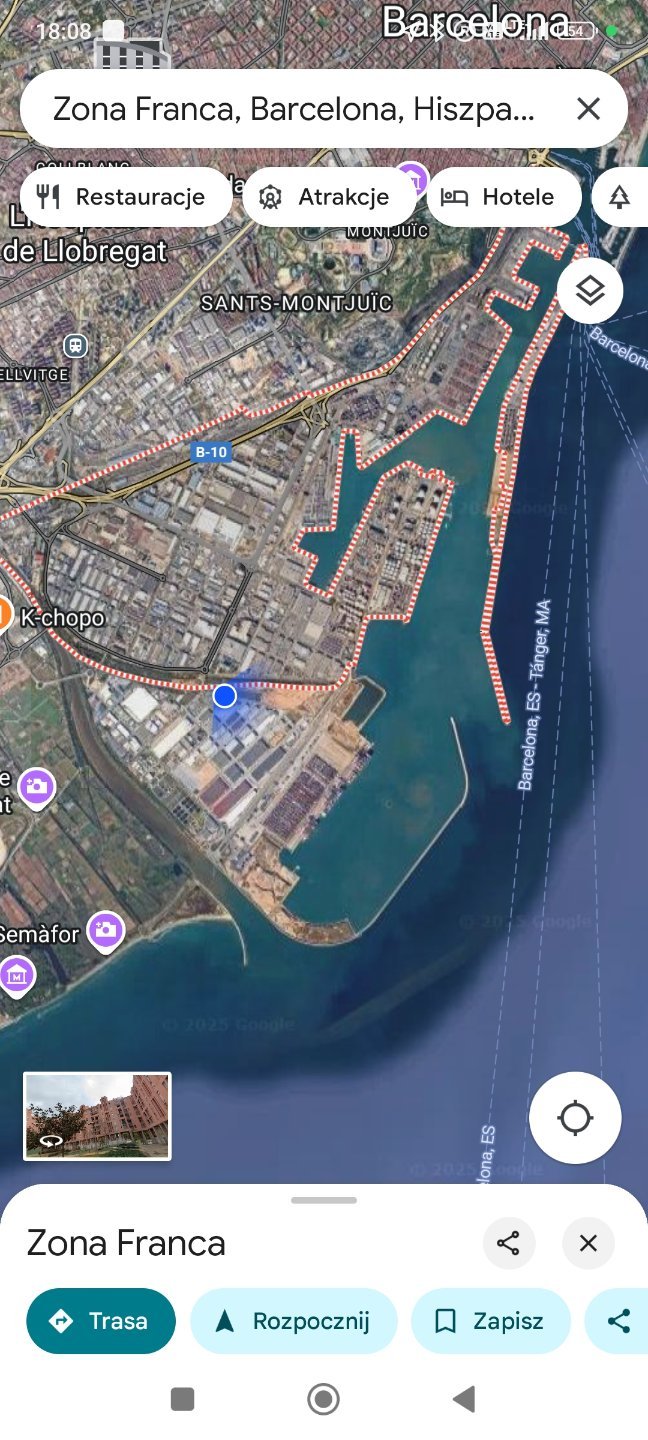Viewport: 648px width, 1440px height.
Task: Open the Street View thumbnail preview
Action: point(97,1116)
